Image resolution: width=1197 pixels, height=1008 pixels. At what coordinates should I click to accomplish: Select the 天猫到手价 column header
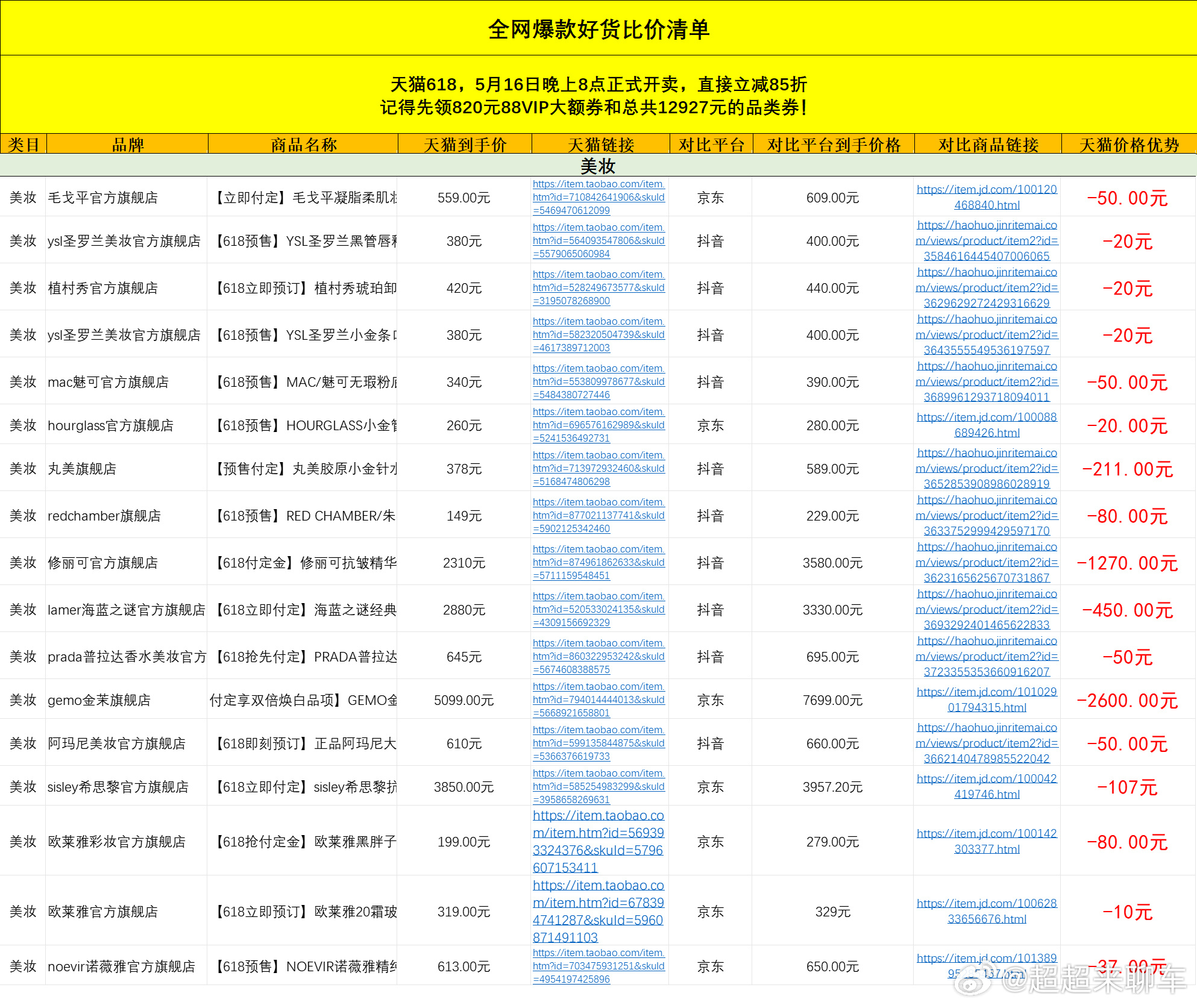click(465, 145)
